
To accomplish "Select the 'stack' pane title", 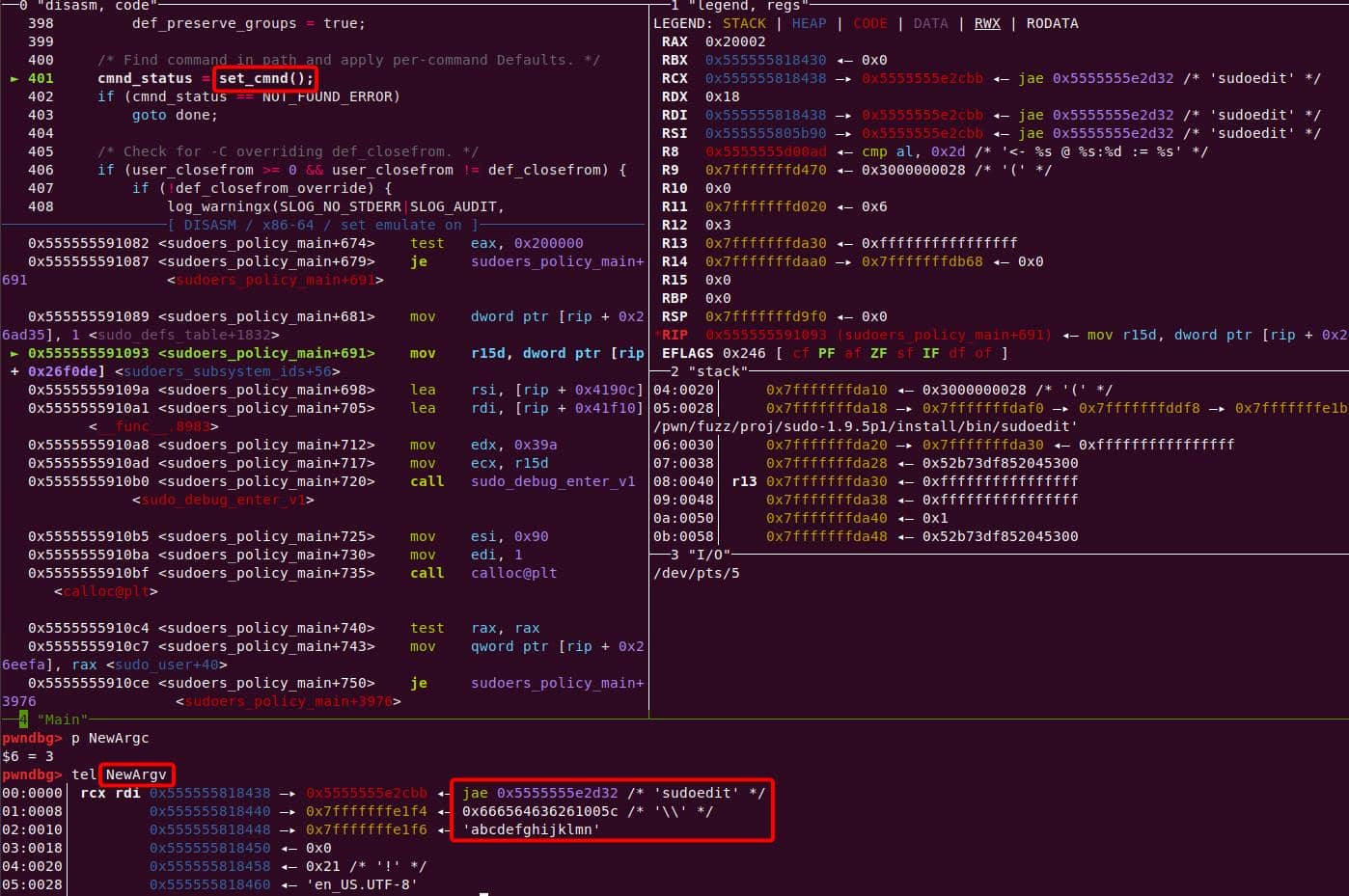I will (x=719, y=371).
